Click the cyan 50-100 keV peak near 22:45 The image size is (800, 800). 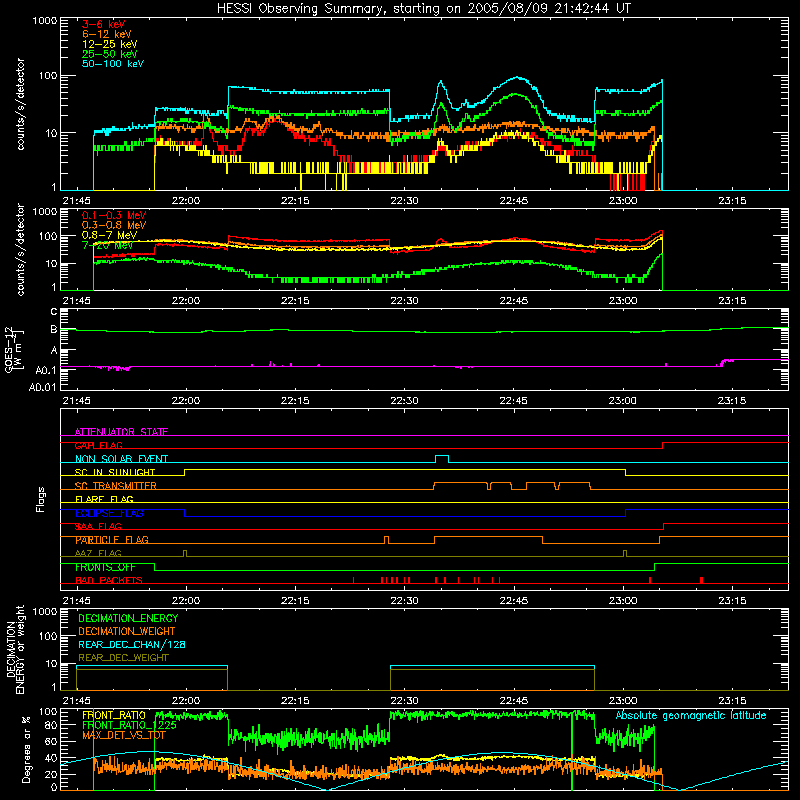517,78
